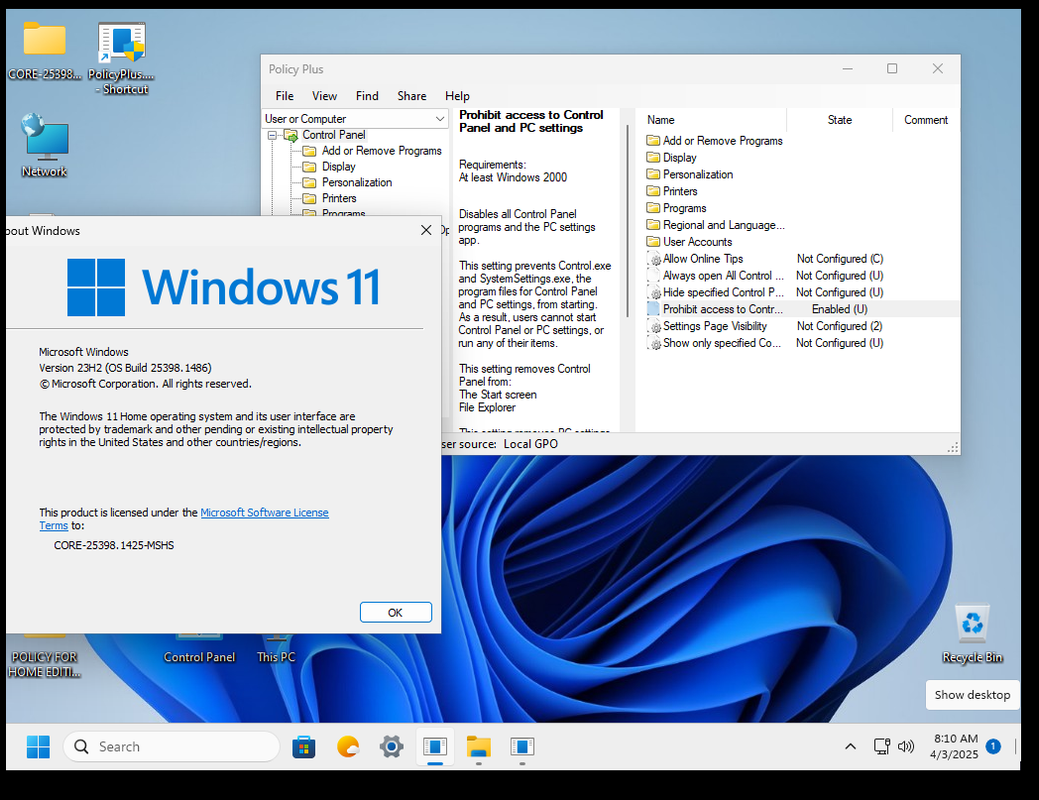Click the Settings Page Visibility policy icon
This screenshot has width=1039, height=800.
[654, 326]
